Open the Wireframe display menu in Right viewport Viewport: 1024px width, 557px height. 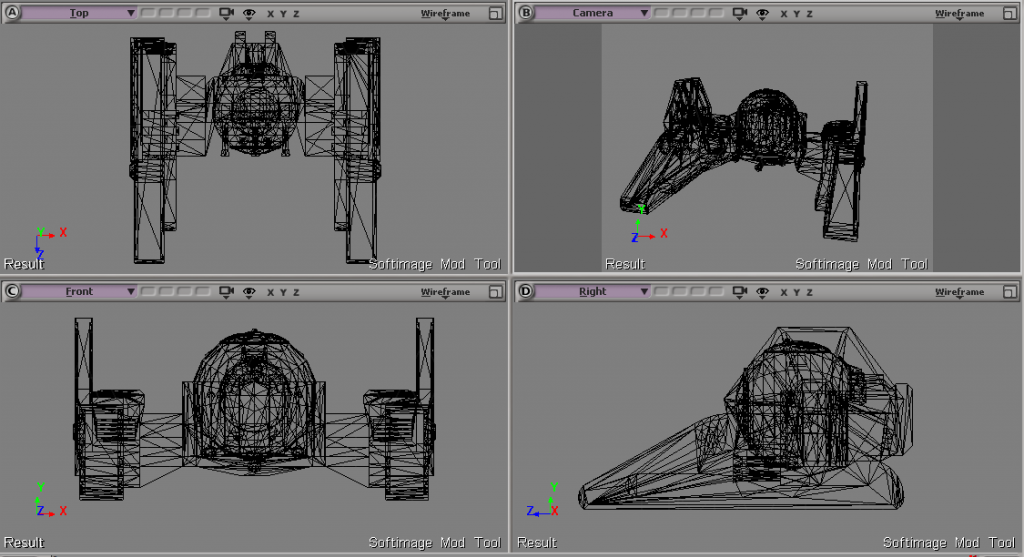[959, 293]
